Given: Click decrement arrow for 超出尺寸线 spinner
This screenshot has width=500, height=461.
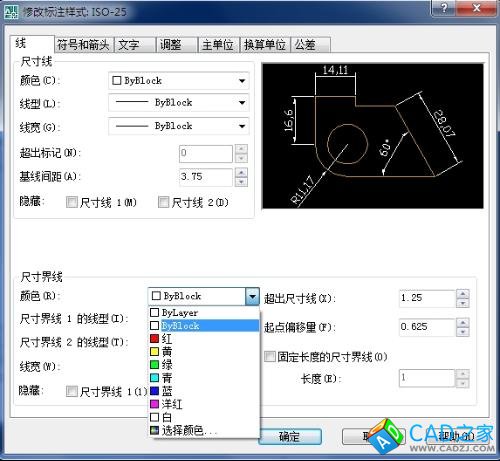Looking at the screenshot, I should pyautogui.click(x=463, y=303).
